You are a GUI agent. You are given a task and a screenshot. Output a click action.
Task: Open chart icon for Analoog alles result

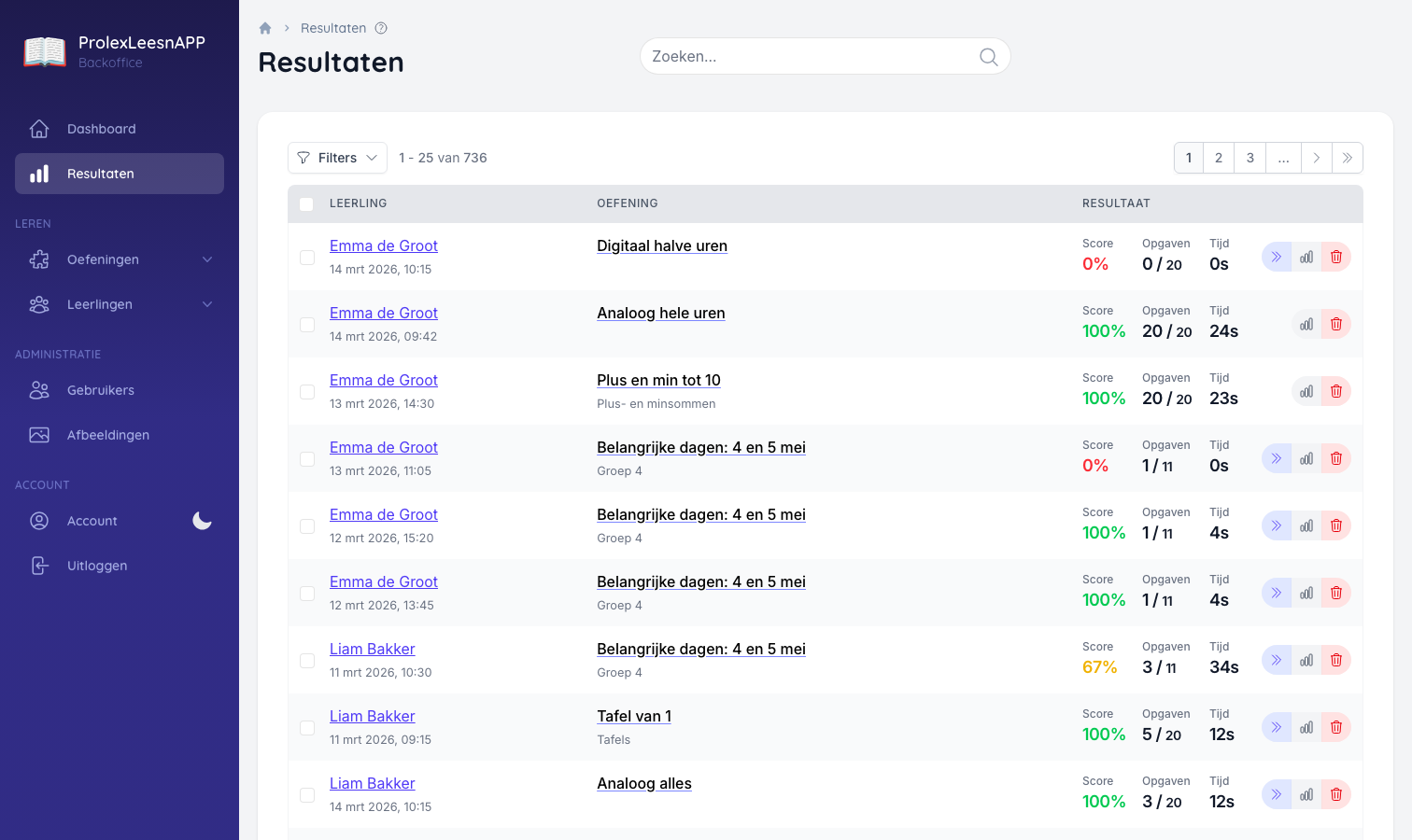[1306, 794]
